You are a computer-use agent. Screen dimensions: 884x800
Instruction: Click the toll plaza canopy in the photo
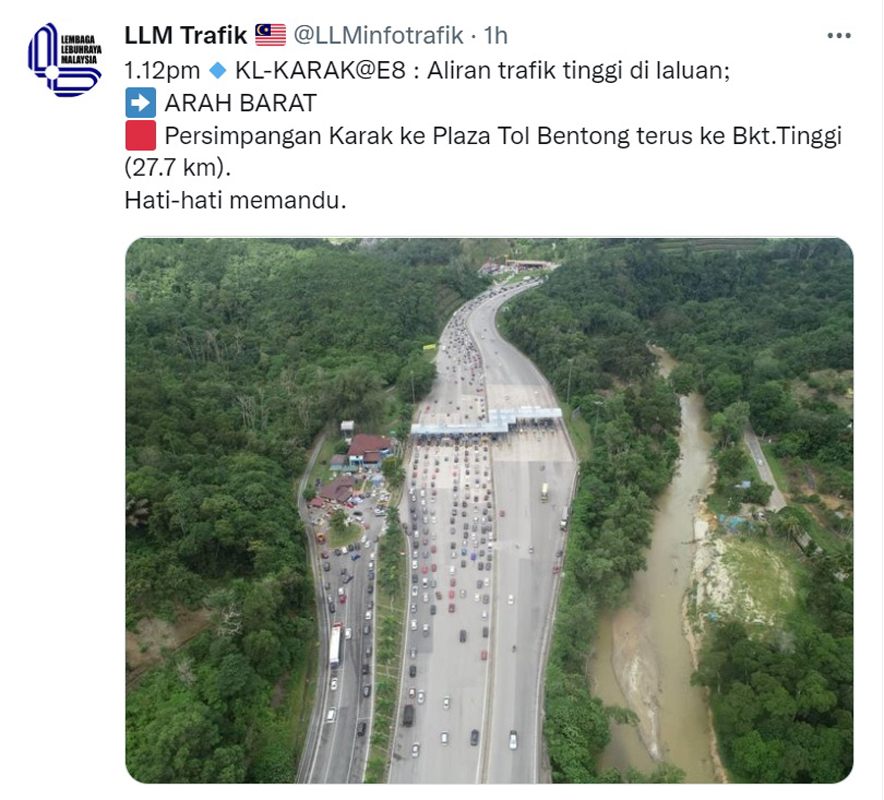tap(486, 422)
